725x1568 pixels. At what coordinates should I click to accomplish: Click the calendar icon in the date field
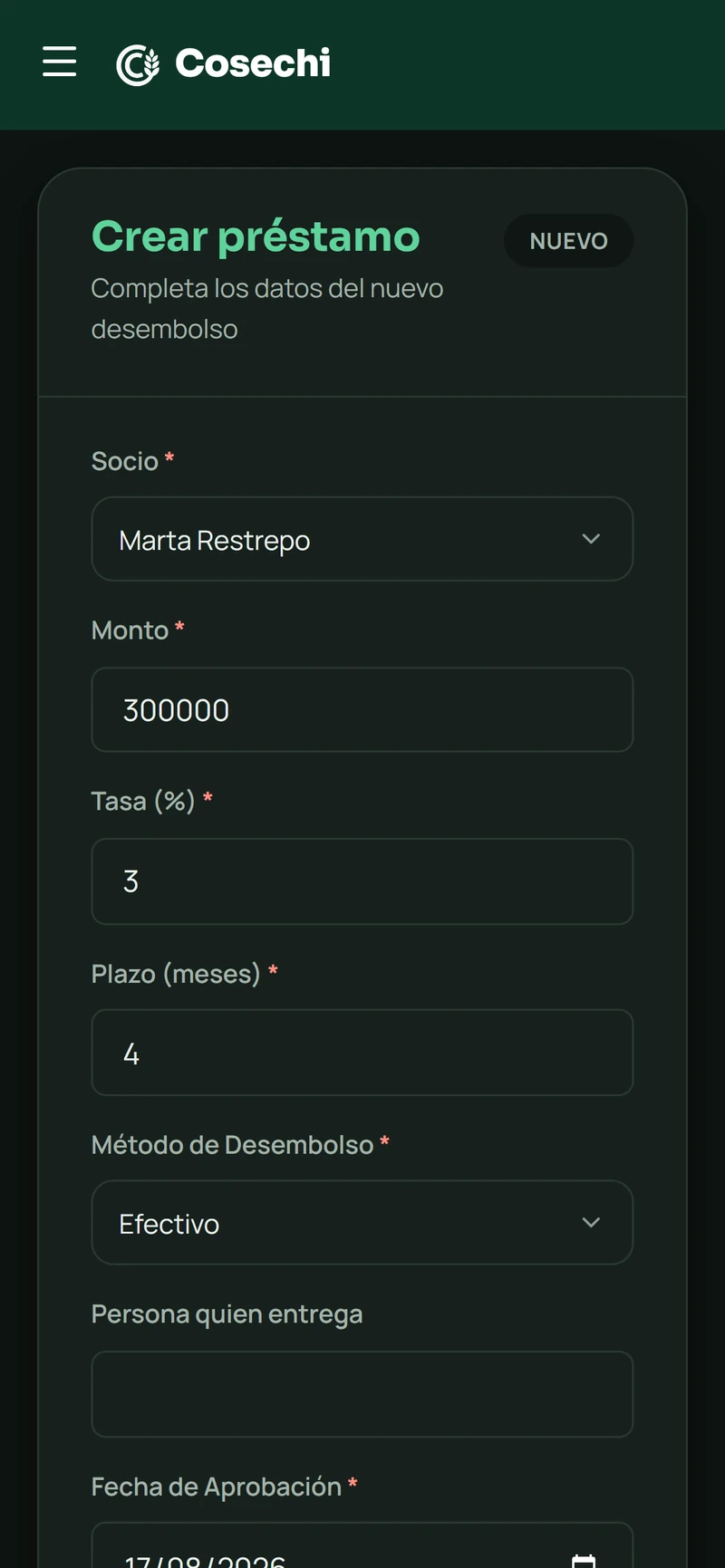(584, 1560)
